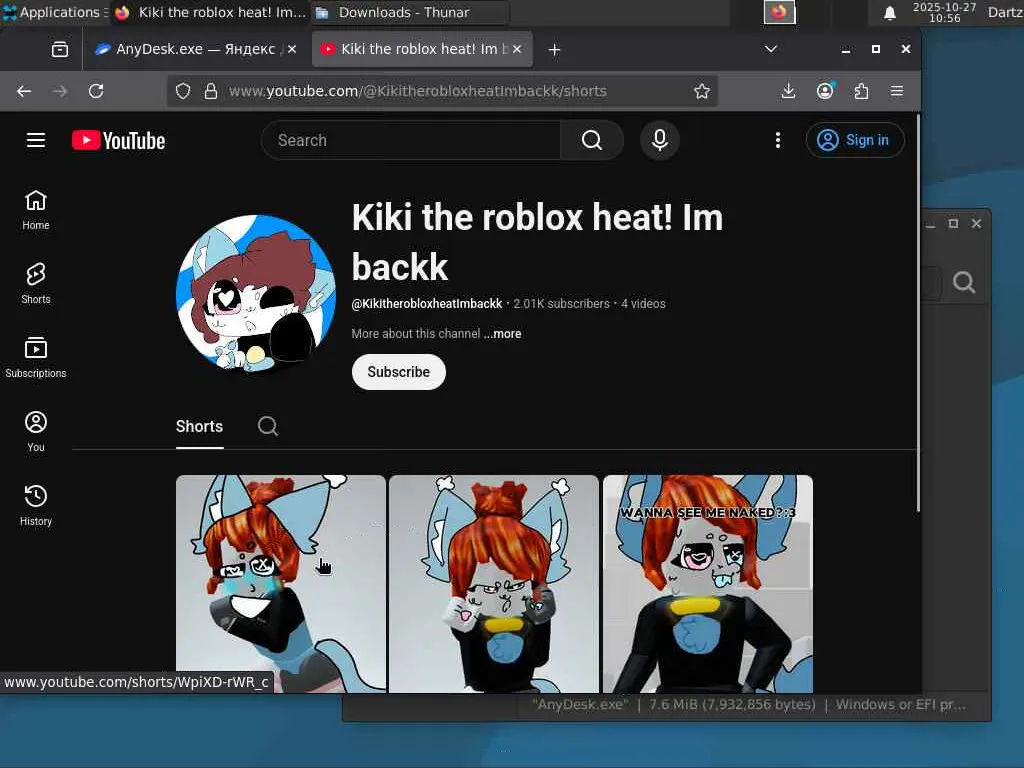This screenshot has height=768, width=1024.
Task: Open Firefox downloads panel
Action: tap(788, 91)
